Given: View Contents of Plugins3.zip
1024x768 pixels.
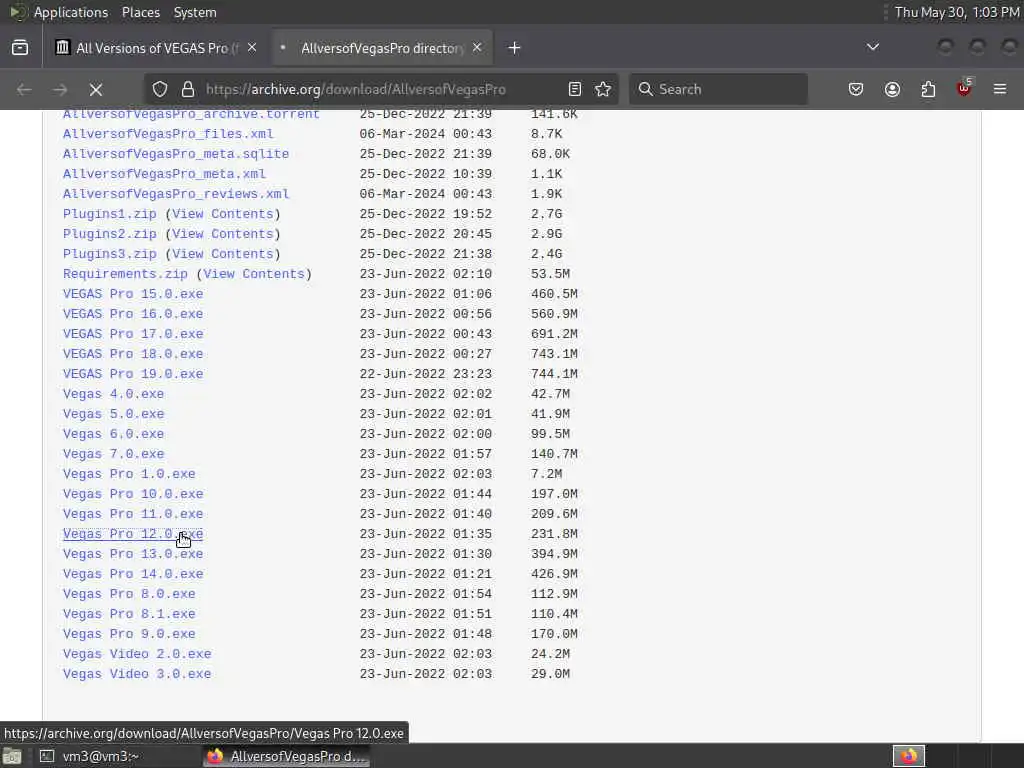Looking at the screenshot, I should click(223, 254).
